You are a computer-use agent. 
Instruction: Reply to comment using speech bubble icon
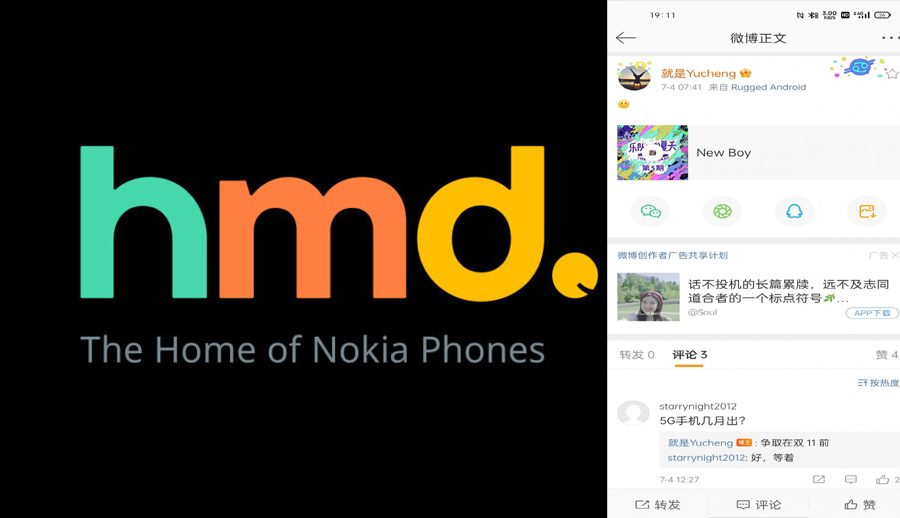[x=851, y=479]
